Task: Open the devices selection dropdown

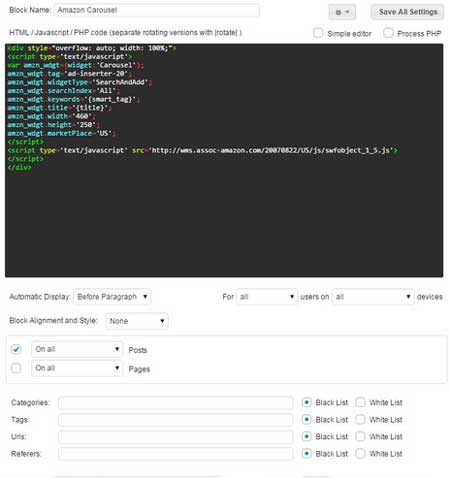Action: point(373,297)
